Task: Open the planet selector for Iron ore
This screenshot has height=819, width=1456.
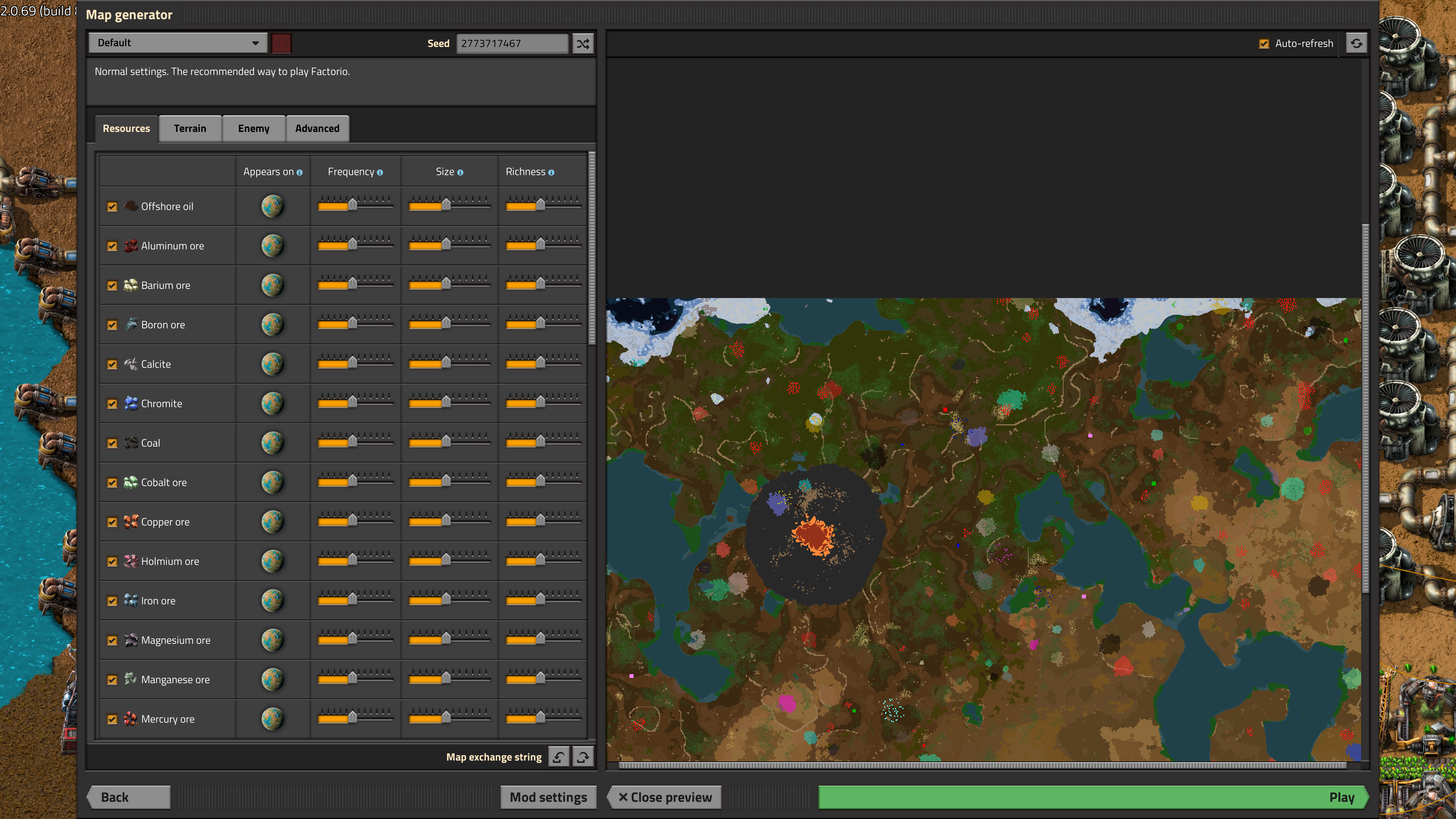Action: [273, 600]
